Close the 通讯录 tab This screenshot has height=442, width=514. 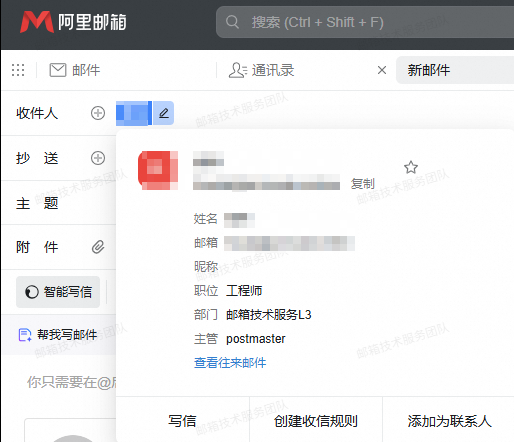click(382, 70)
